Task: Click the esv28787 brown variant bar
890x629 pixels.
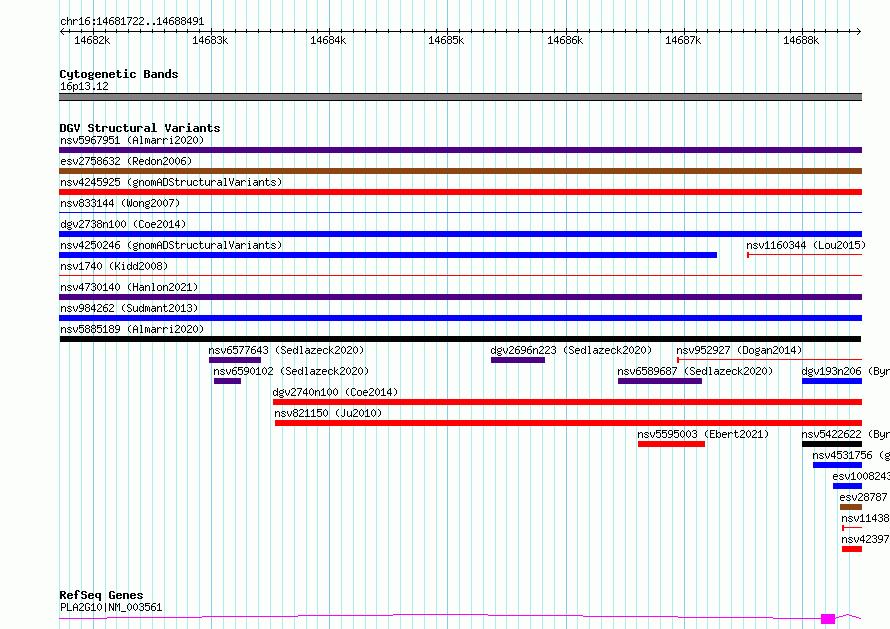Action: (x=851, y=507)
